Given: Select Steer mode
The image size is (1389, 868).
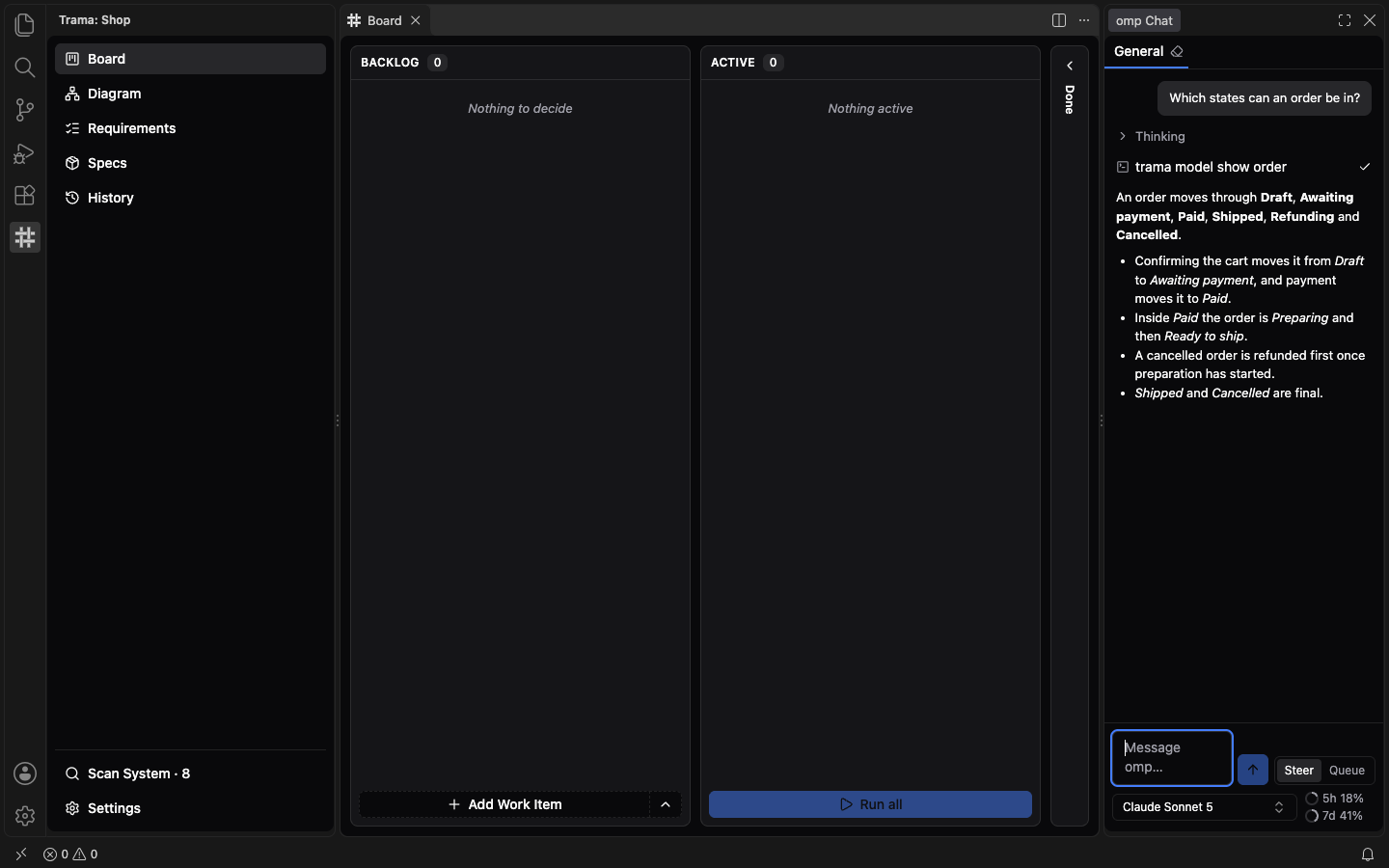Looking at the screenshot, I should (x=1298, y=771).
